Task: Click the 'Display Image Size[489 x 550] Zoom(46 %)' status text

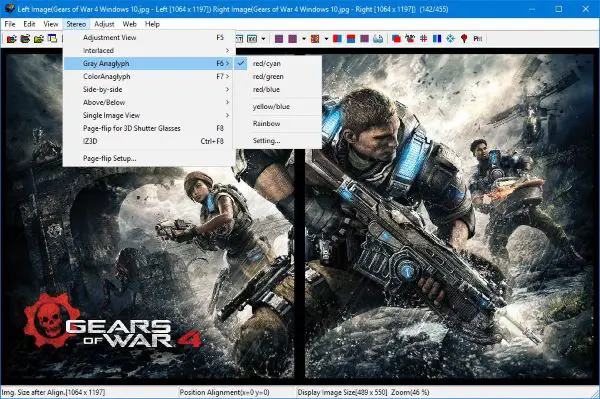Action: (x=363, y=392)
